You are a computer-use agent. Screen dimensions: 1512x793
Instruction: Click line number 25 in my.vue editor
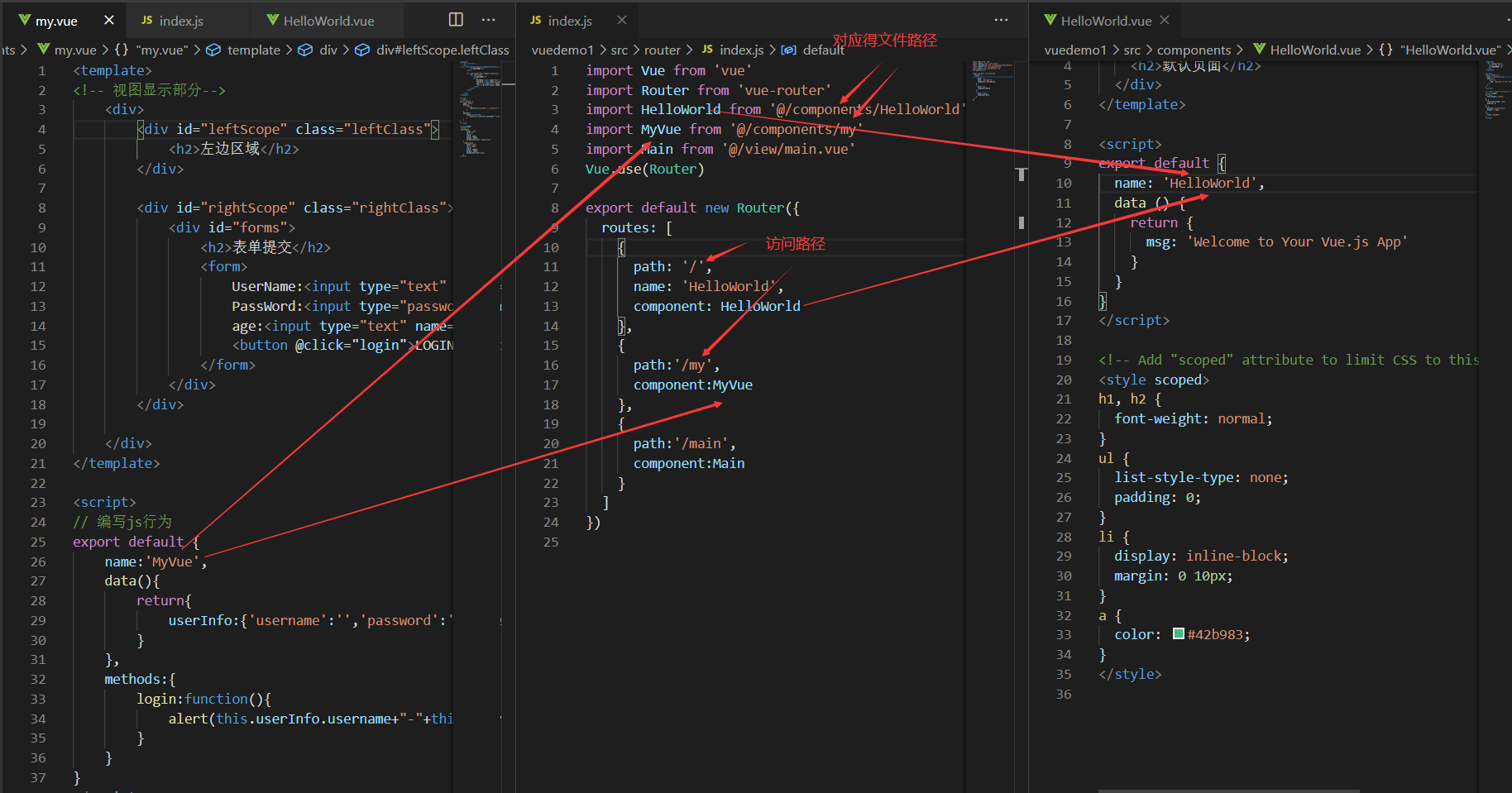coord(38,542)
